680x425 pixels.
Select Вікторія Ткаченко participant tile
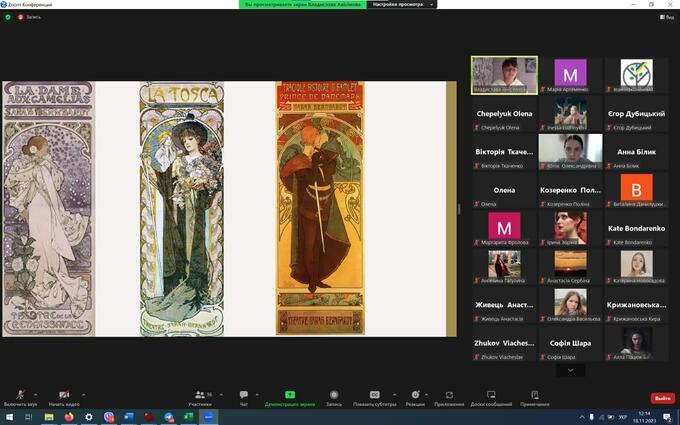click(504, 152)
